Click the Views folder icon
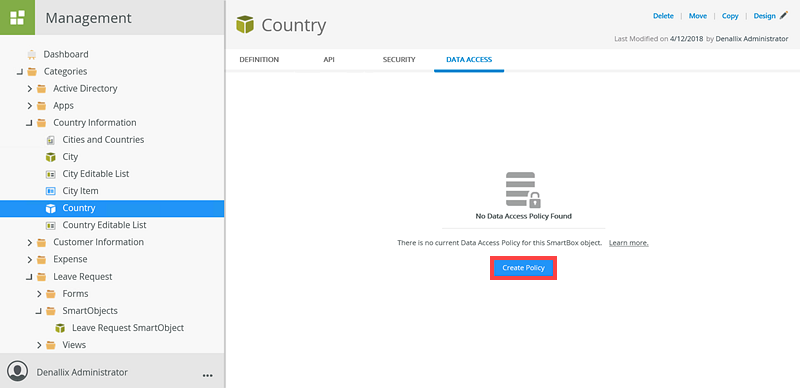Image resolution: width=800 pixels, height=388 pixels. (51, 345)
